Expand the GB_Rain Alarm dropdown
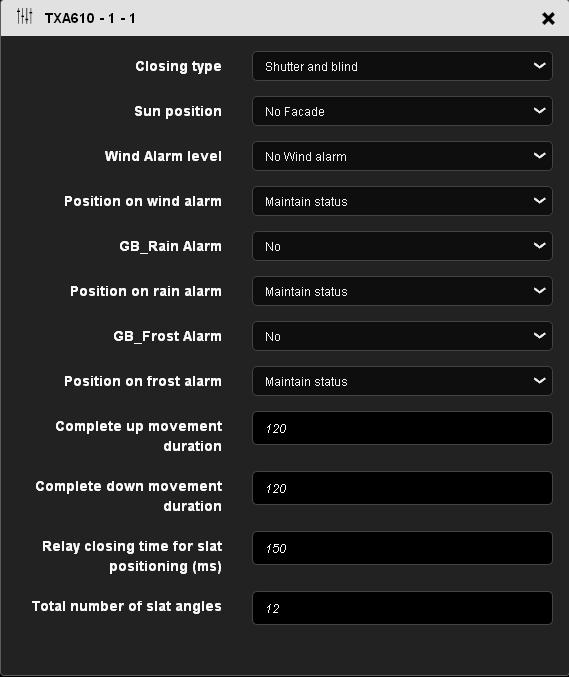The height and width of the screenshot is (677, 569). tap(402, 246)
